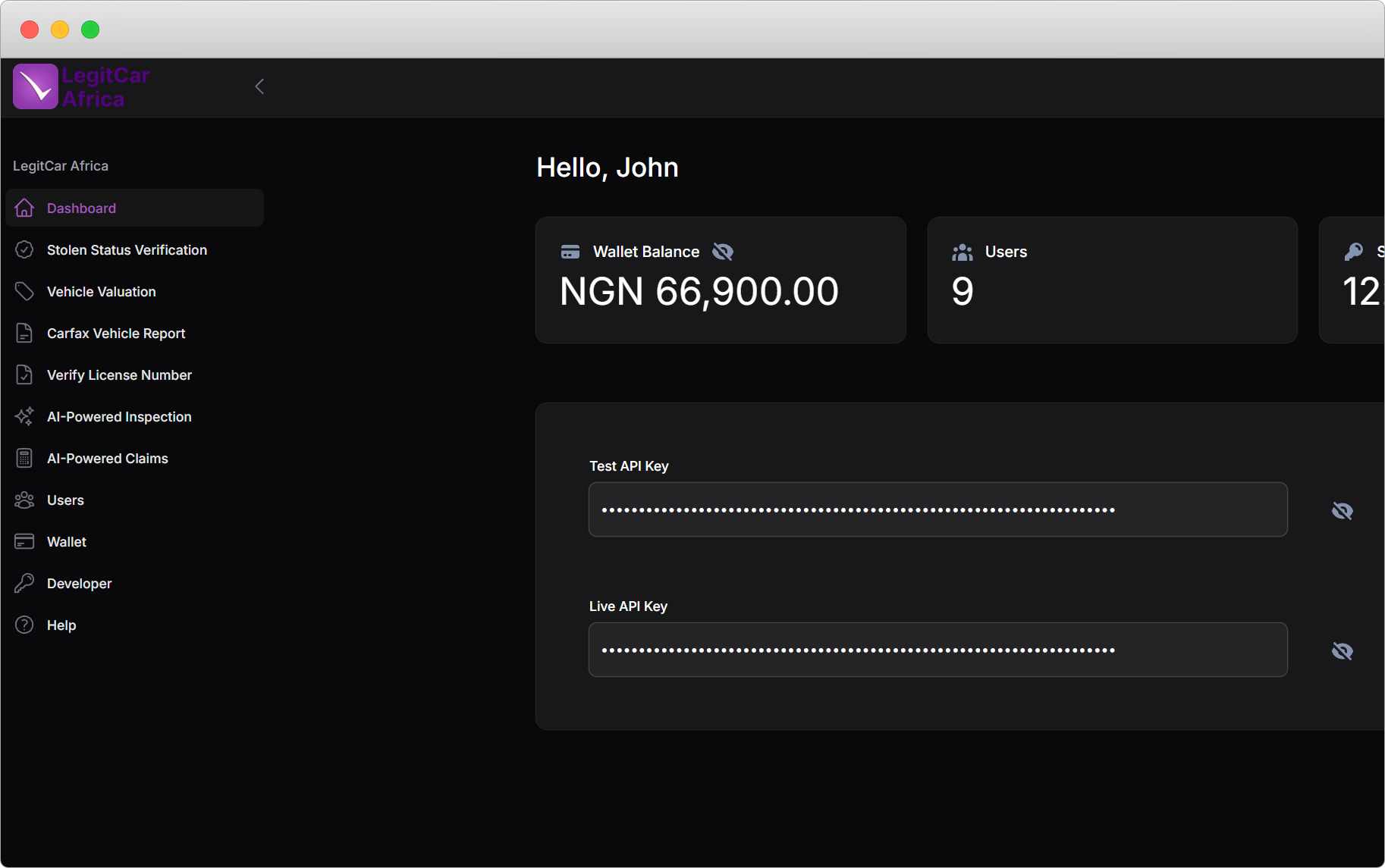Go to the Developer page
1385x868 pixels.
click(x=79, y=584)
